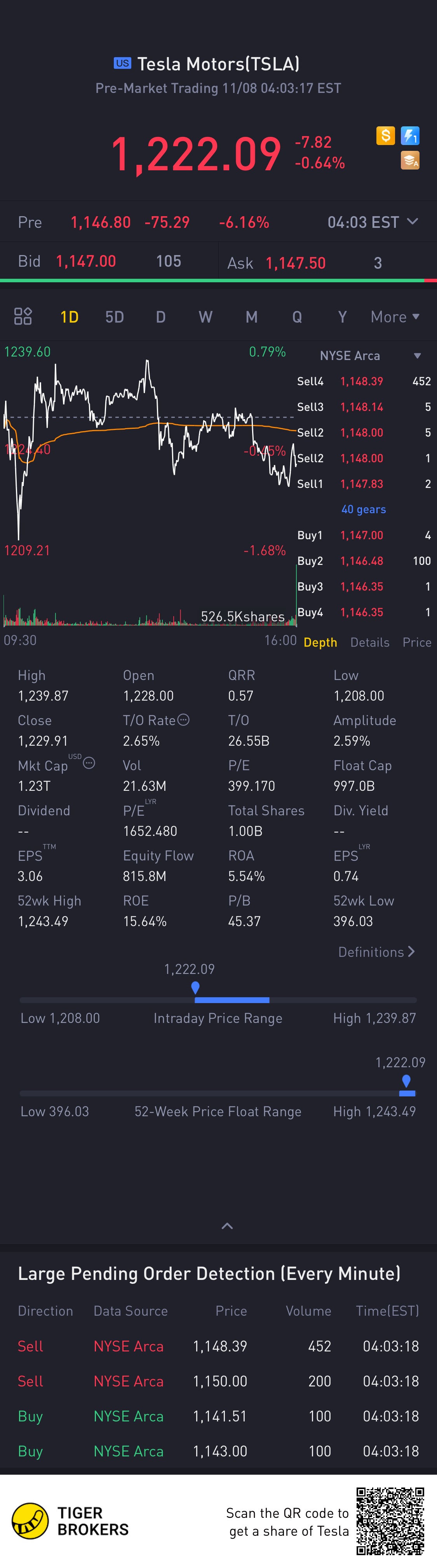Screen dimensions: 437x1568
Task: Tap the 40 gears depth setting
Action: [364, 509]
